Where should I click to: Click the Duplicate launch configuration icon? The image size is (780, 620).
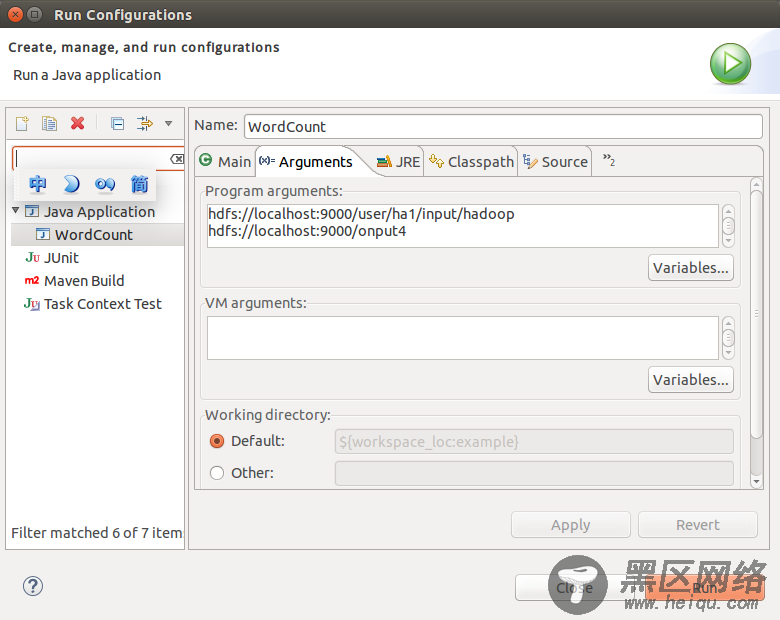(49, 123)
